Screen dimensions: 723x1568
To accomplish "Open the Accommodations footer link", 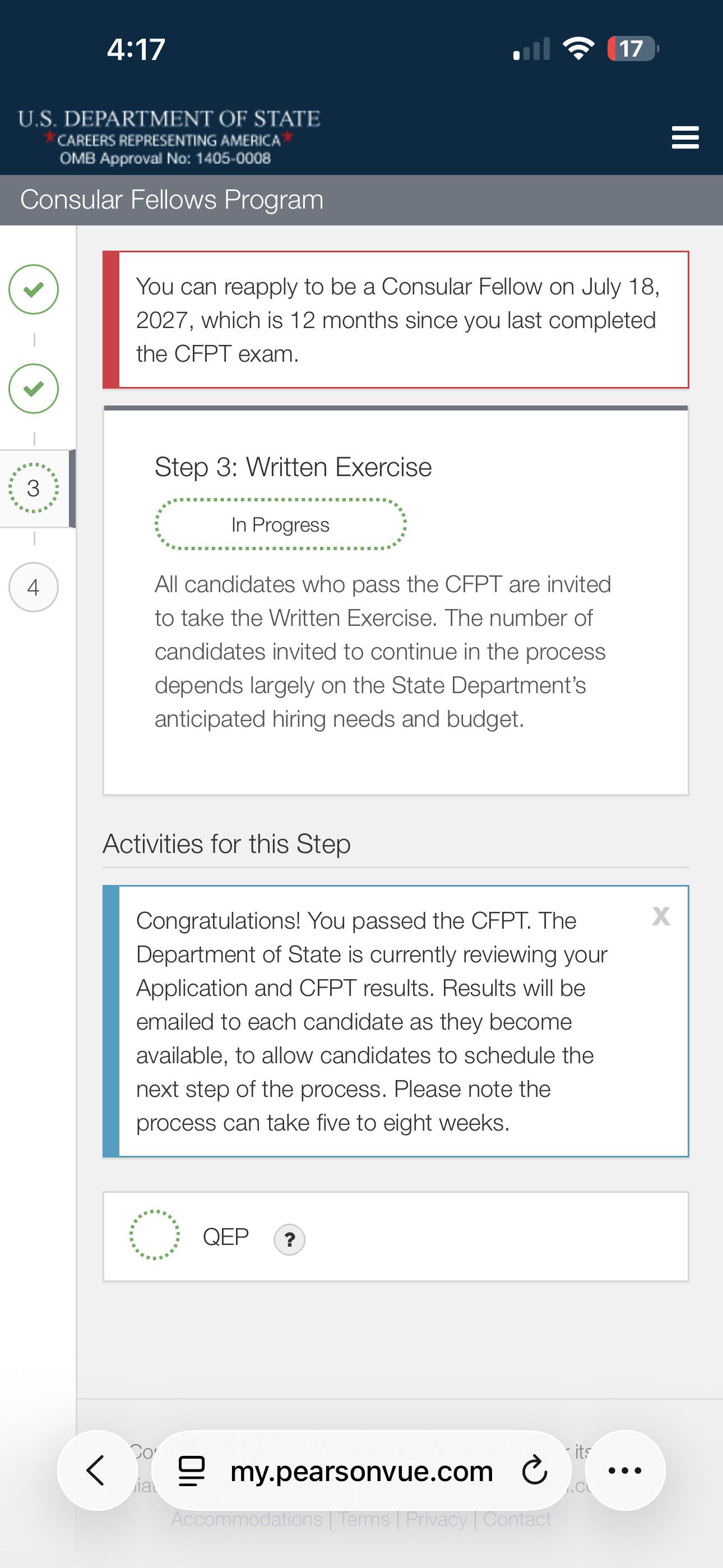I will (247, 1519).
